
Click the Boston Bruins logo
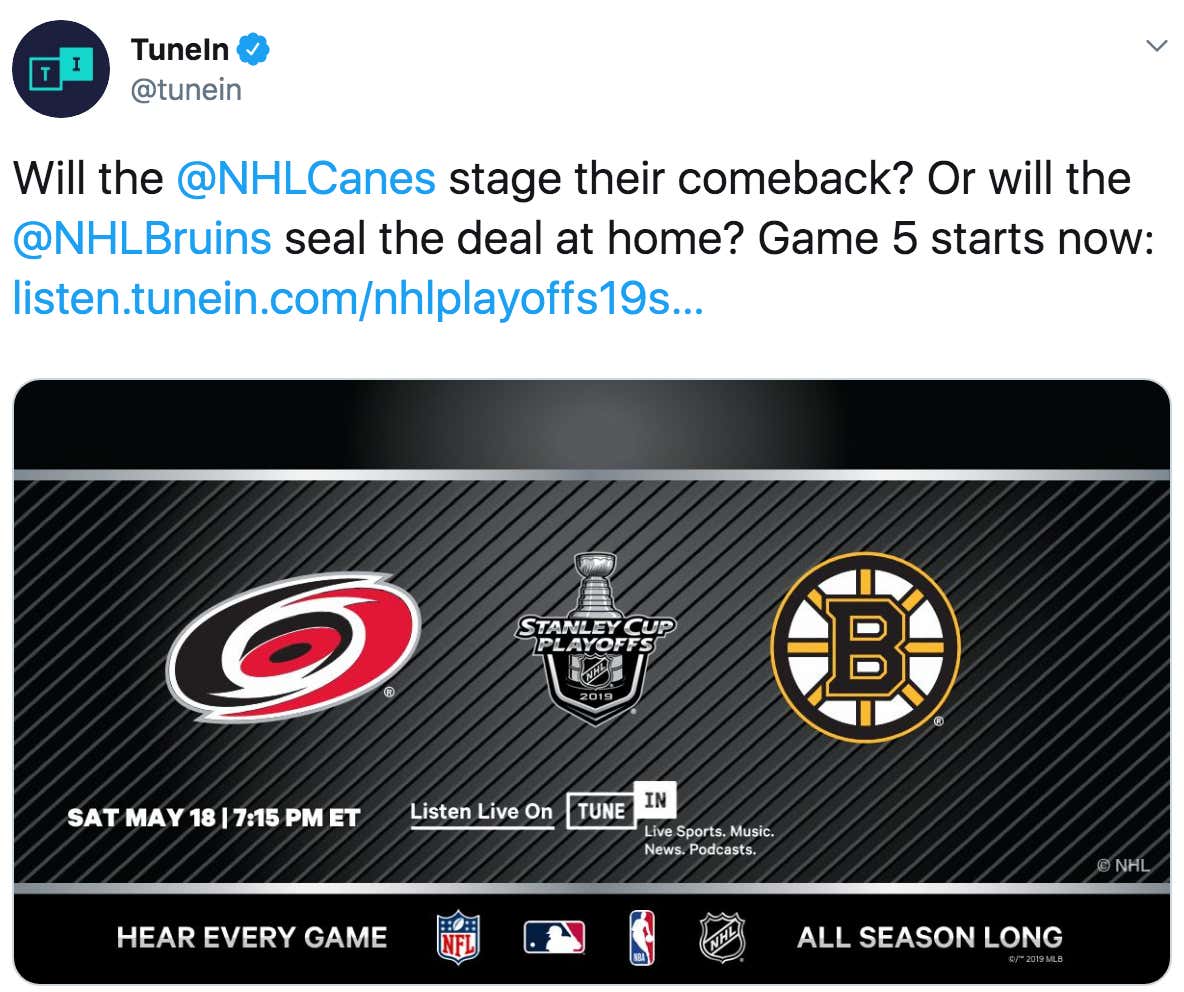click(x=865, y=646)
